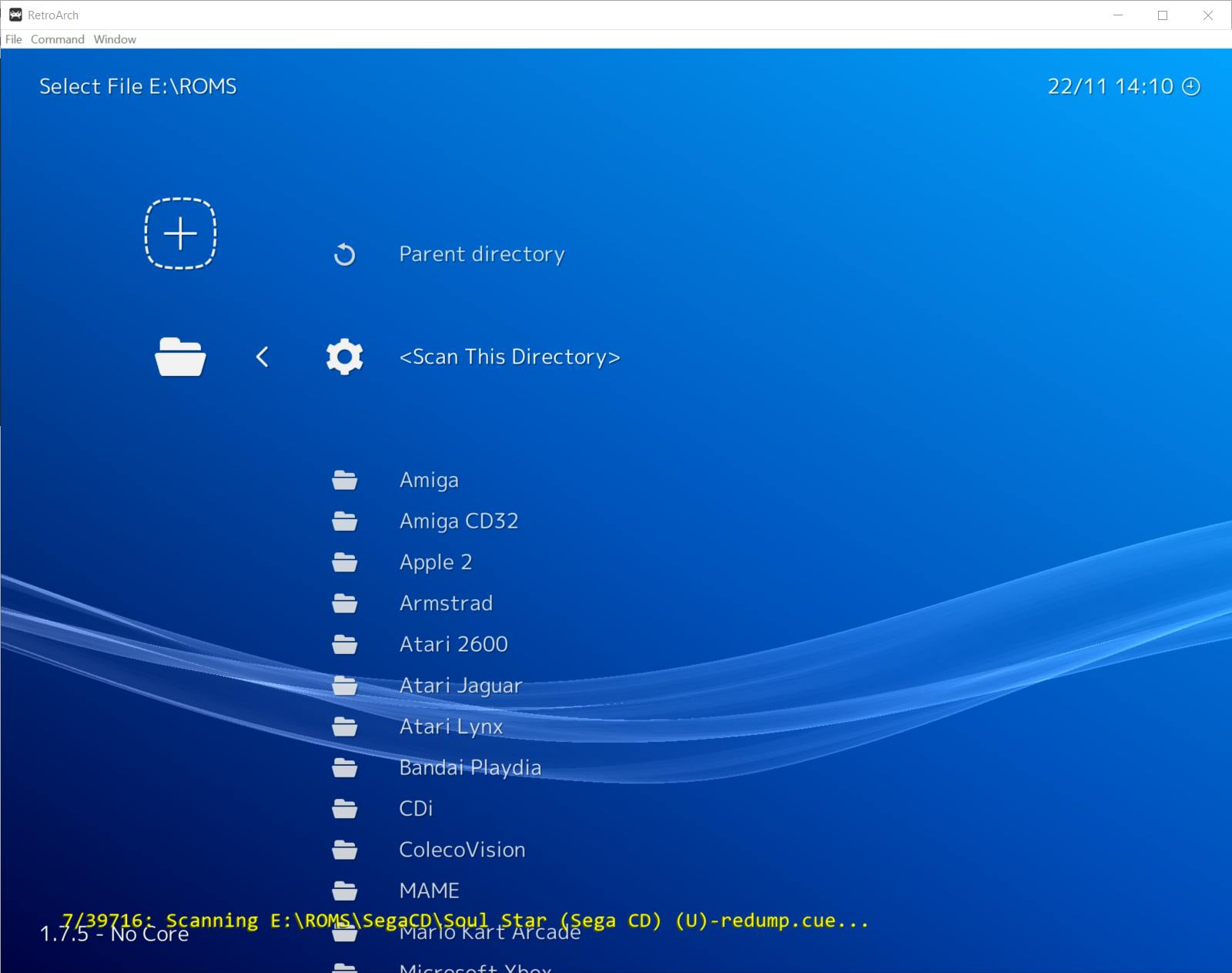The height and width of the screenshot is (973, 1232).
Task: Open the Window menu
Action: (x=115, y=39)
